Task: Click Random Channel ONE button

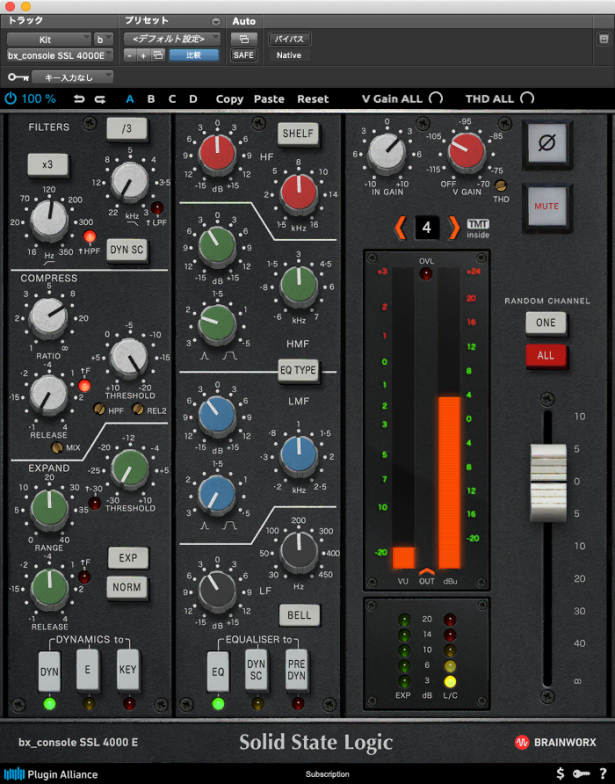Action: point(546,322)
